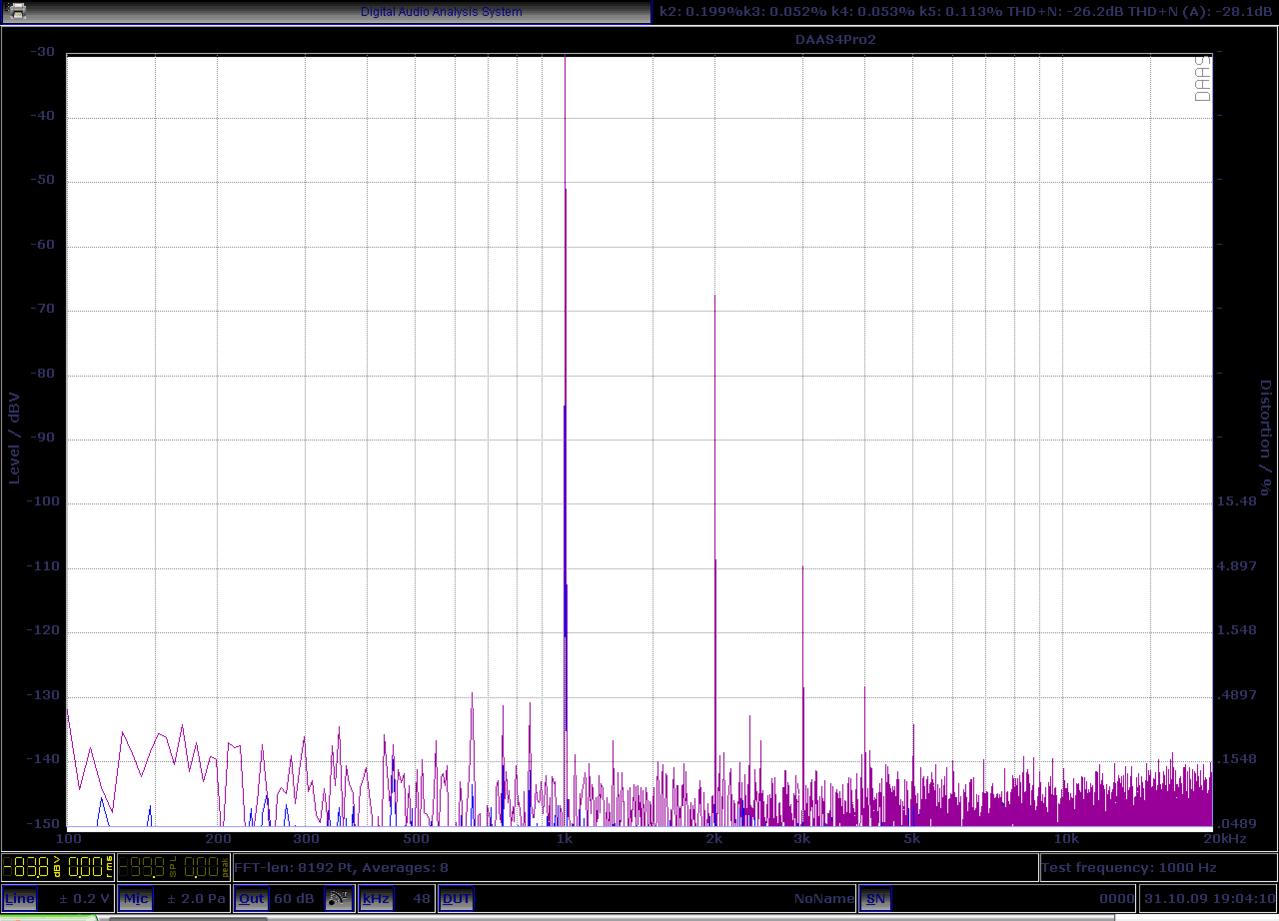Click the 15.48 distortion scale value
This screenshot has height=921, width=1279.
tap(1238, 501)
